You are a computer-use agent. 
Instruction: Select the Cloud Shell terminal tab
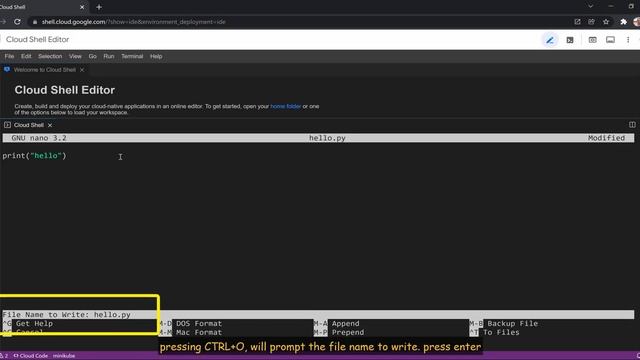point(29,125)
